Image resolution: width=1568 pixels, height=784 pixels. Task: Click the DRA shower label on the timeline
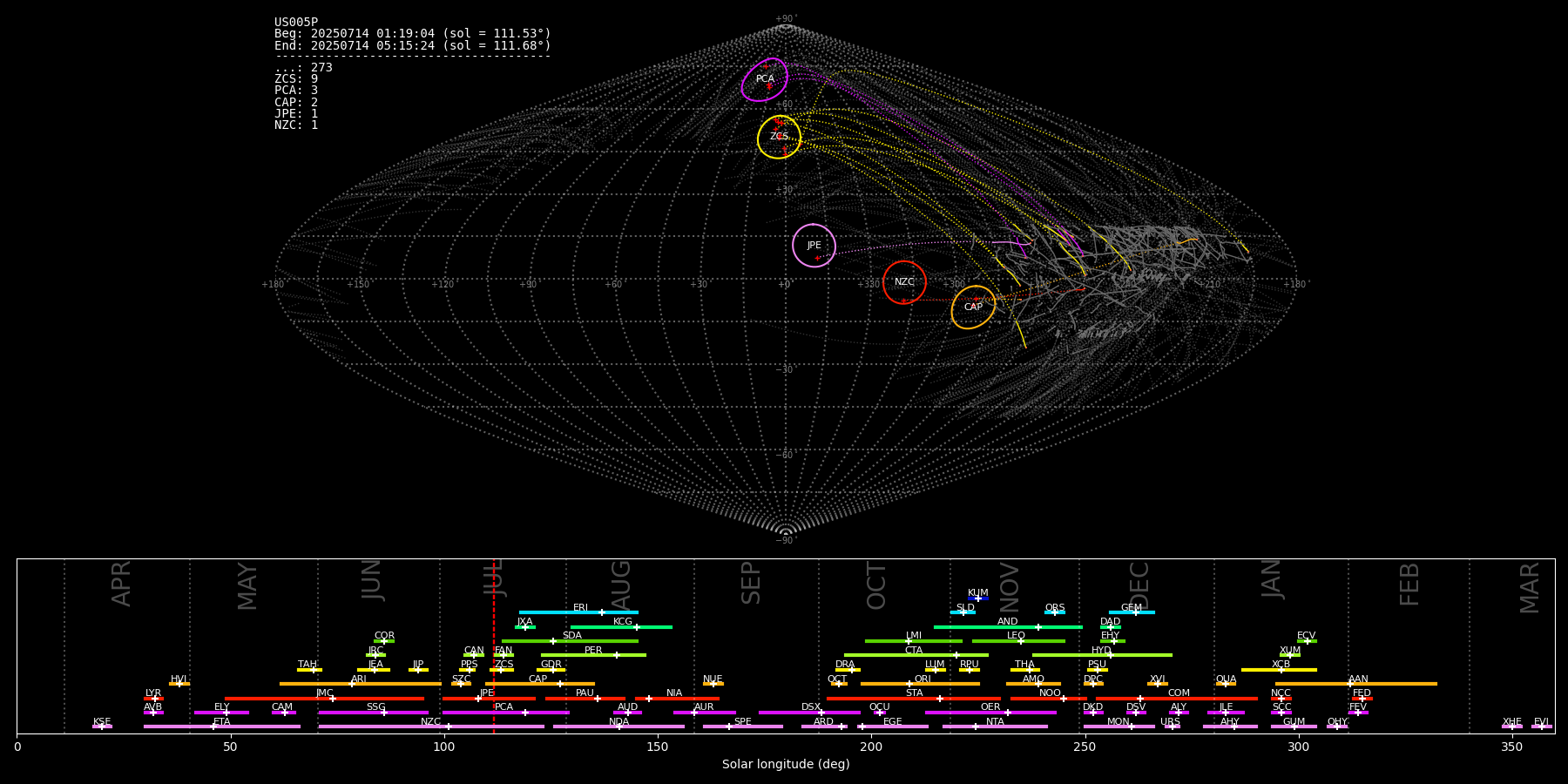pos(845,665)
